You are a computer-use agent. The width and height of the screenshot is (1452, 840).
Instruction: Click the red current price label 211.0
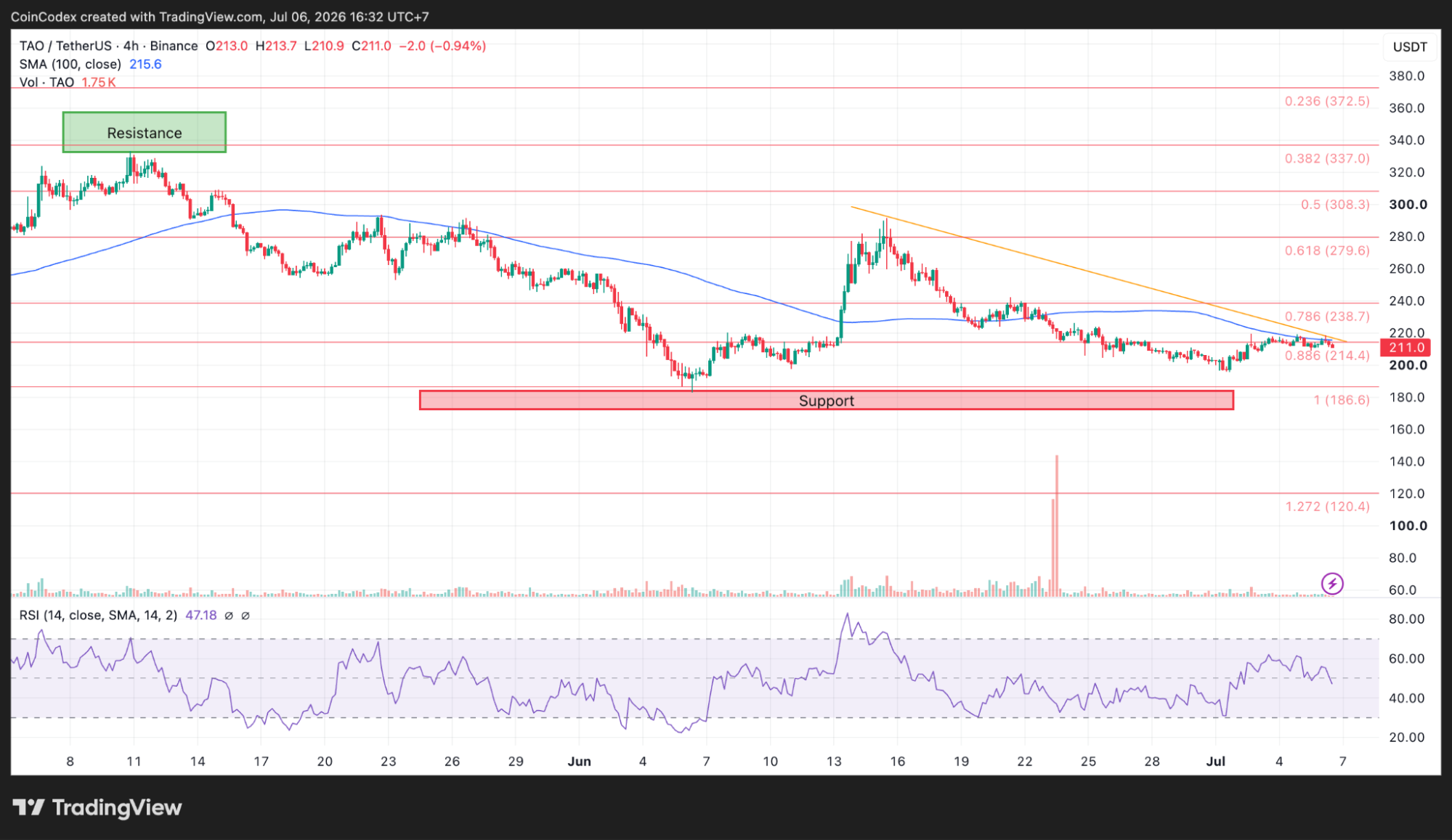(1406, 348)
